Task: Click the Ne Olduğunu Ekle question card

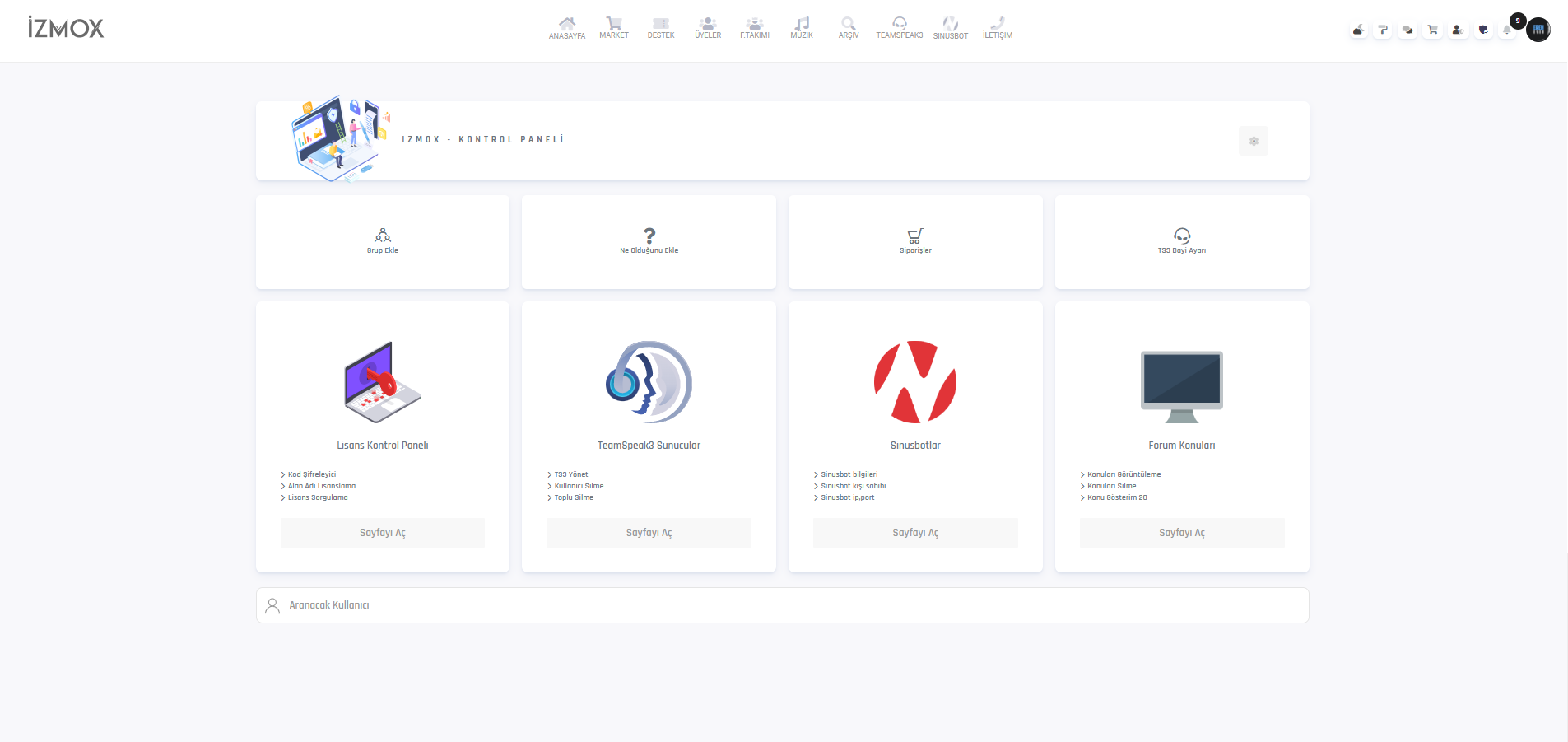Action: [649, 242]
